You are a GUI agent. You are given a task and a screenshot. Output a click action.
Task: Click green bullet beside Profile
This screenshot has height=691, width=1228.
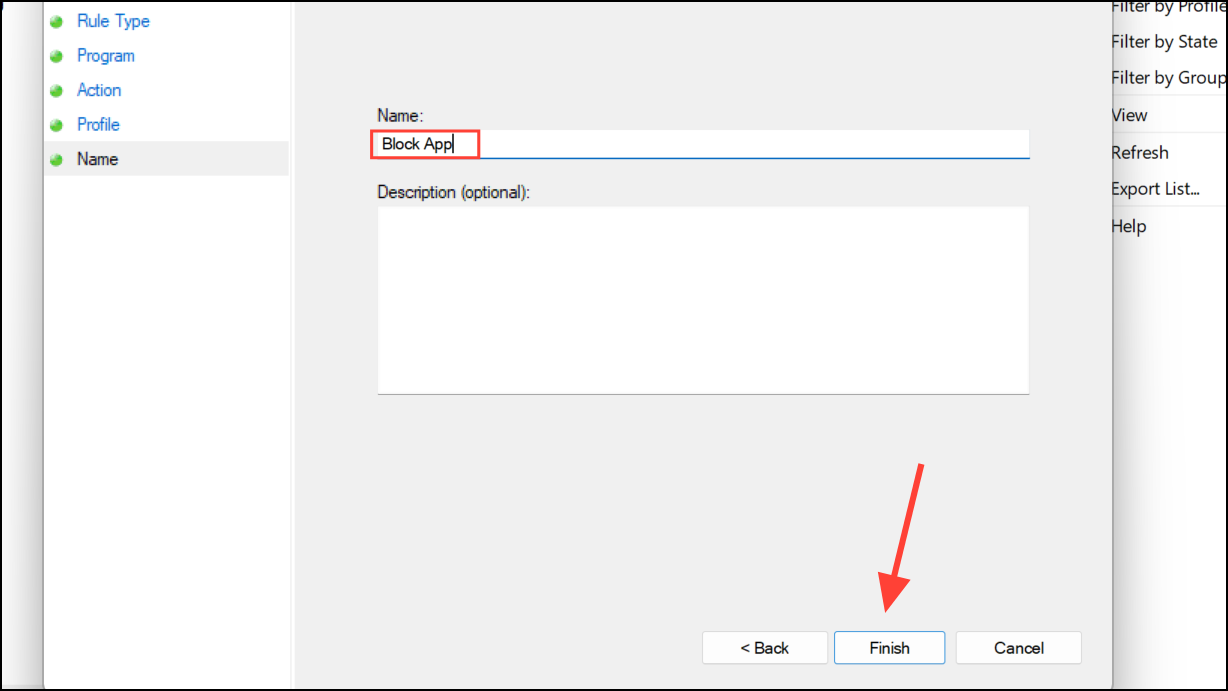pyautogui.click(x=57, y=126)
